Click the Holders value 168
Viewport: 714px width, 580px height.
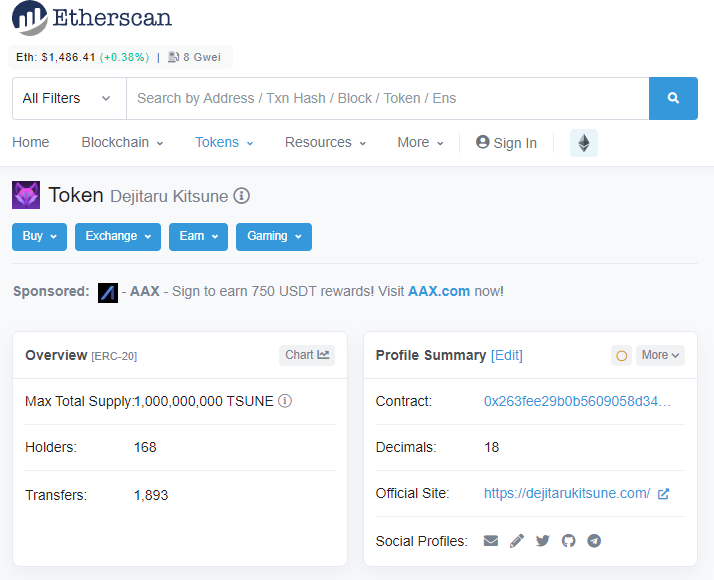tap(145, 448)
